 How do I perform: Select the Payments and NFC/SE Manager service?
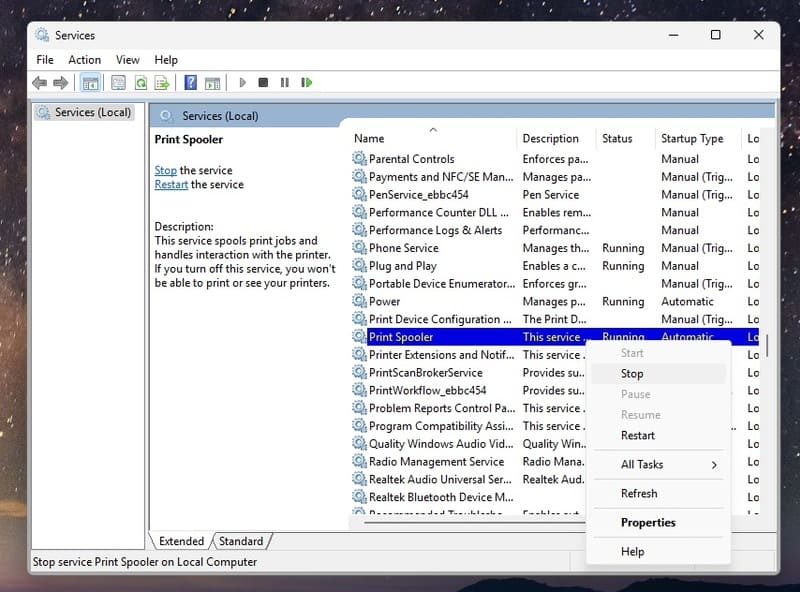441,177
